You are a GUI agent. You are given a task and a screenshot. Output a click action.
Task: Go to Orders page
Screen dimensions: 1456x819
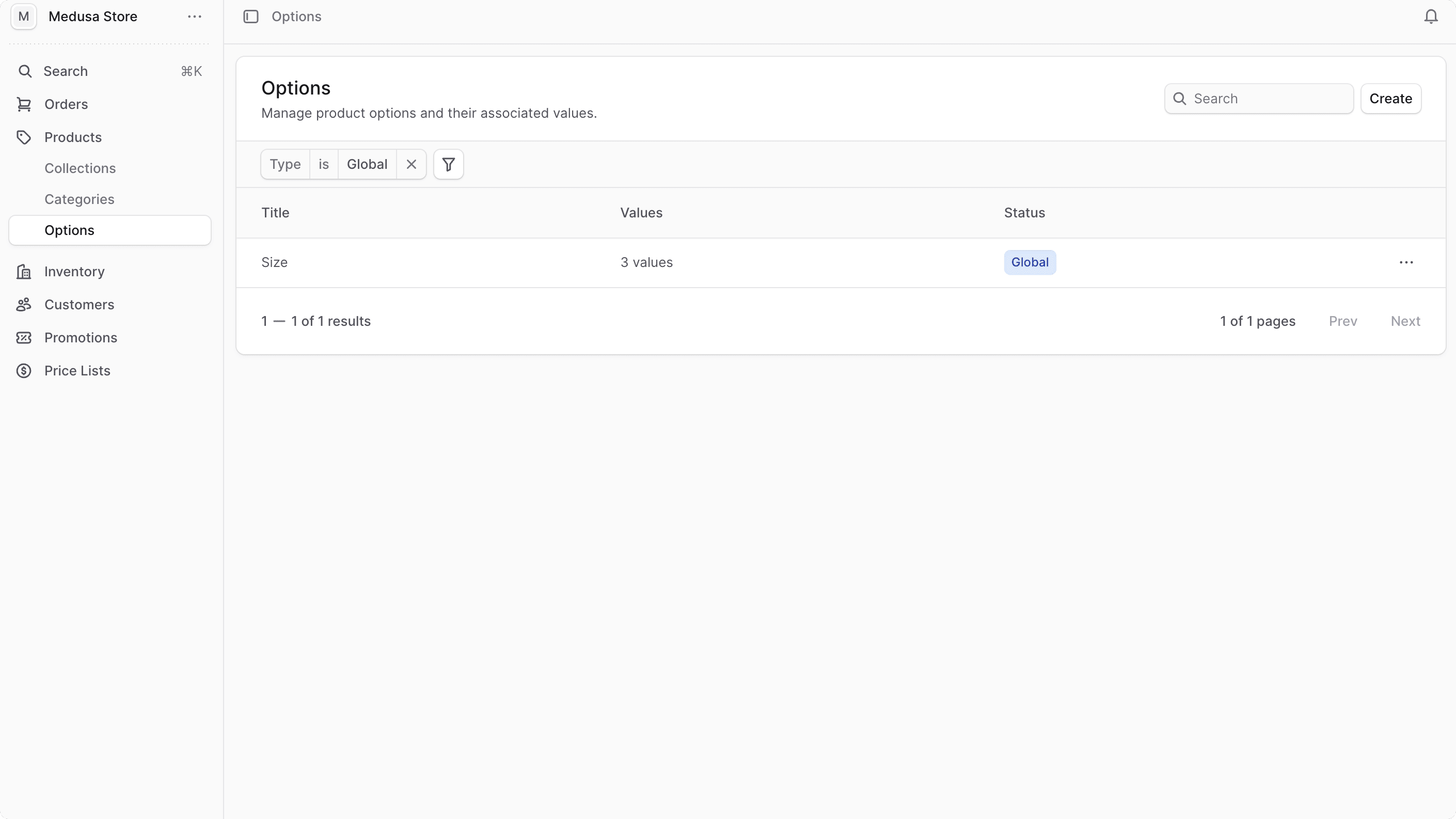click(x=109, y=104)
